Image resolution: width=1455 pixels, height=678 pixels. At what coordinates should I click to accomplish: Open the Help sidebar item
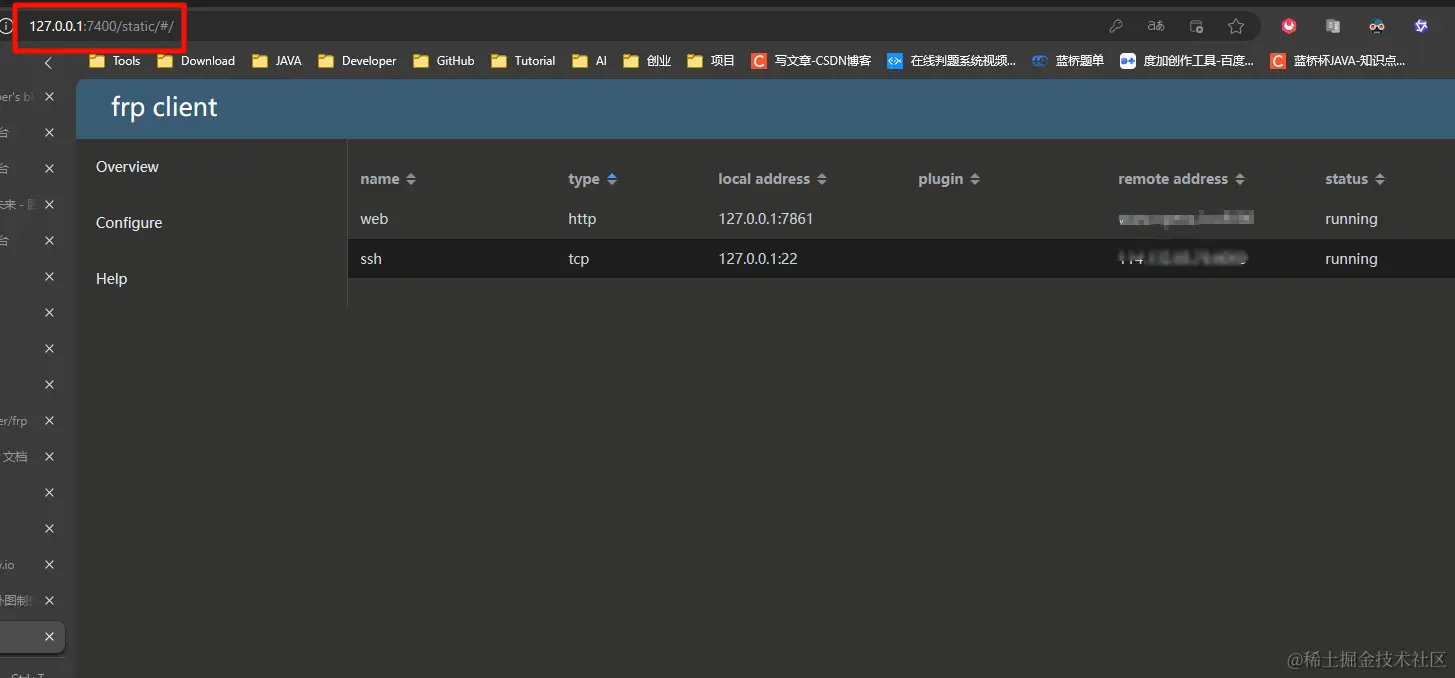coord(111,279)
